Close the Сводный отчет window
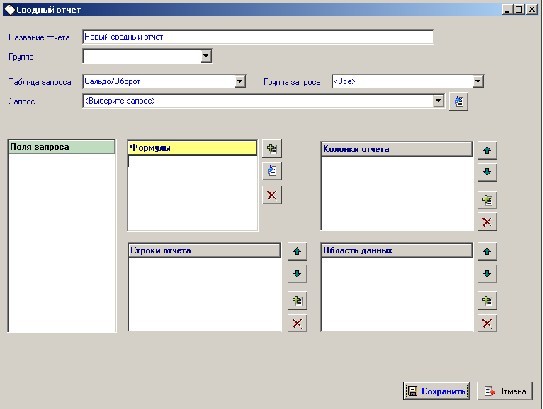The width and height of the screenshot is (543, 409). [x=532, y=9]
